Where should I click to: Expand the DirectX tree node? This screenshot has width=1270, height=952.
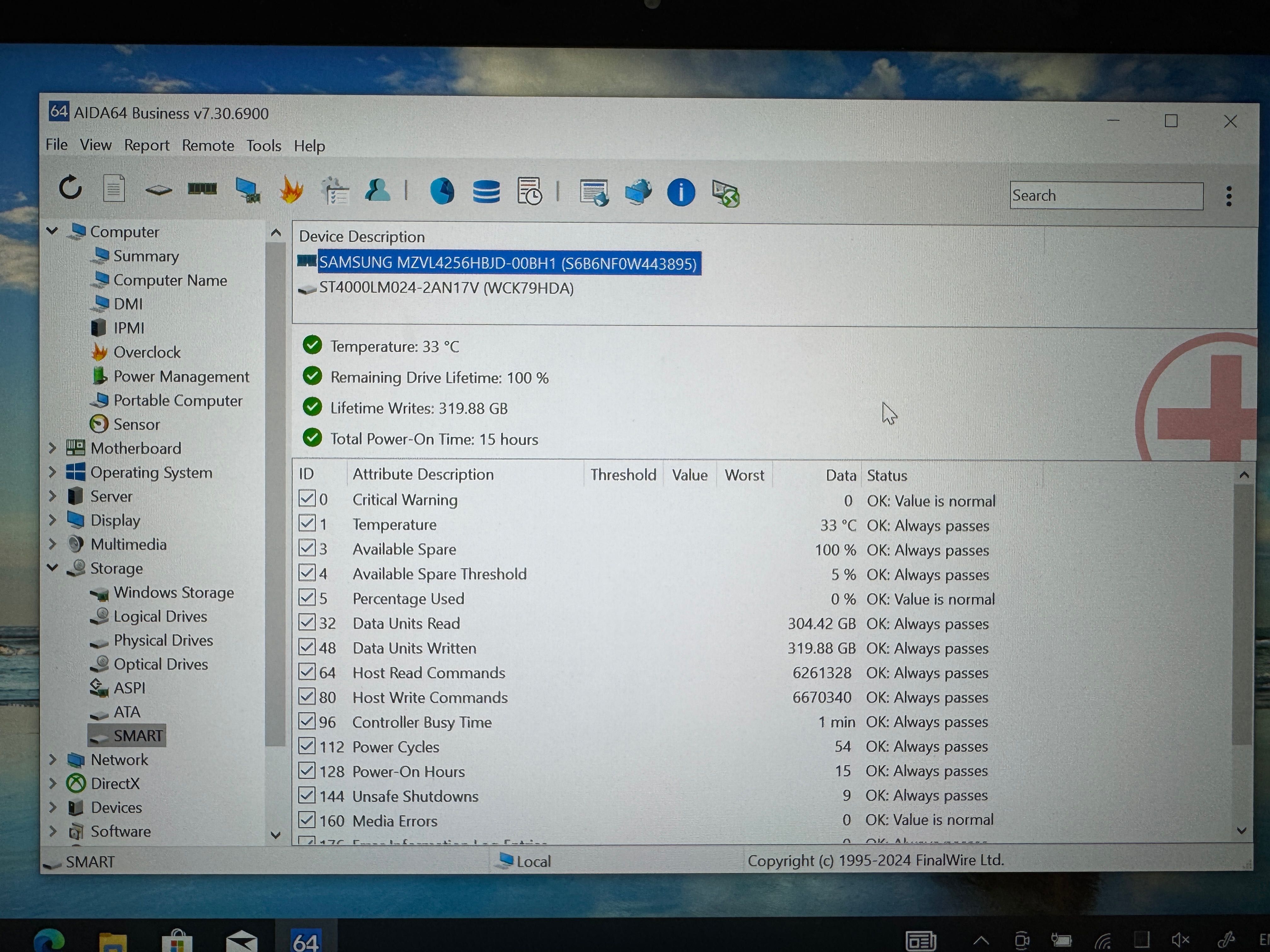pyautogui.click(x=52, y=783)
